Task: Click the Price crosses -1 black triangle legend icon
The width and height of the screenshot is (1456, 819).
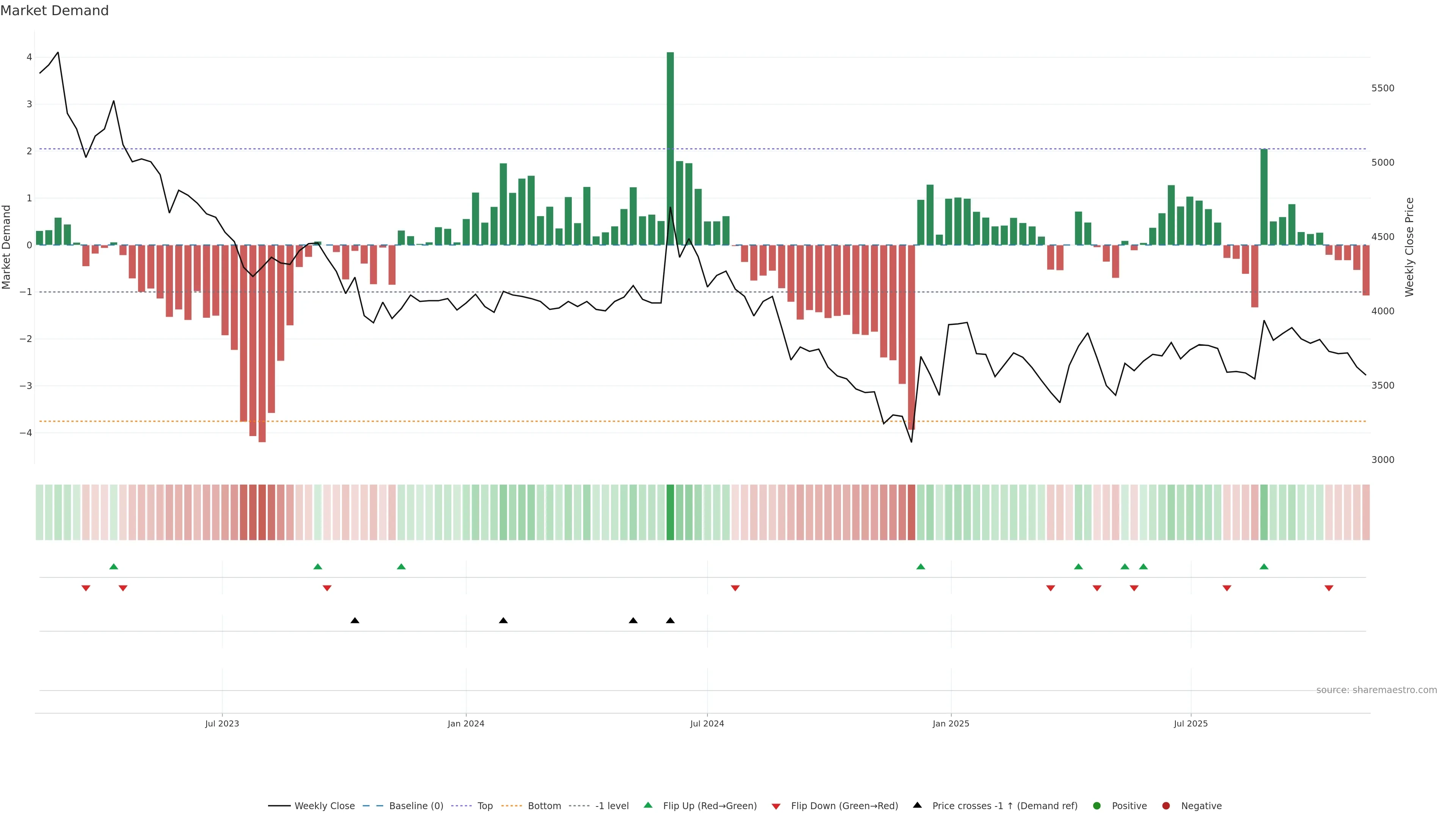Action: pyautogui.click(x=917, y=805)
